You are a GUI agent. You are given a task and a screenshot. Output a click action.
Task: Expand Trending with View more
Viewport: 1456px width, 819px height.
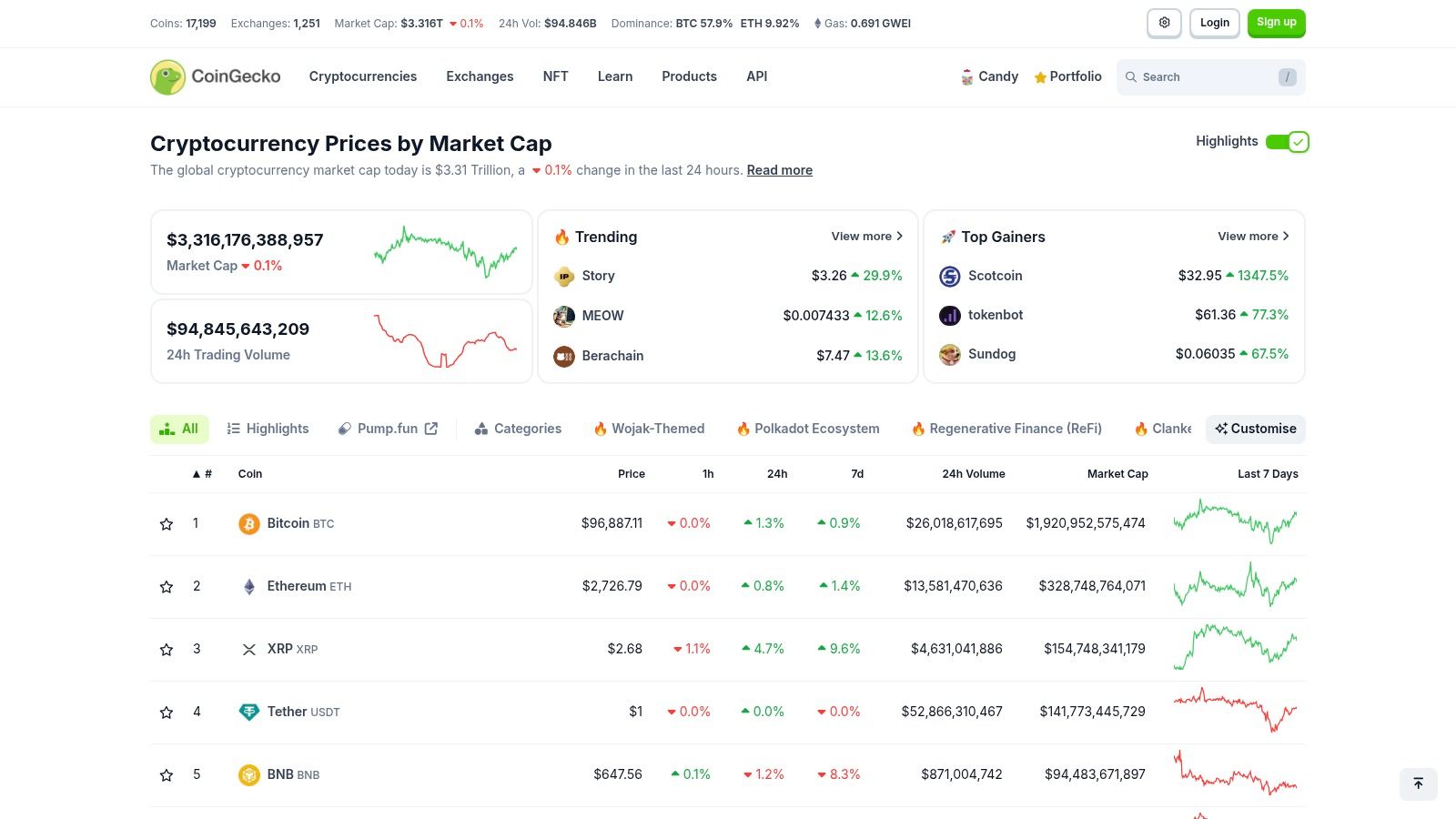(867, 237)
